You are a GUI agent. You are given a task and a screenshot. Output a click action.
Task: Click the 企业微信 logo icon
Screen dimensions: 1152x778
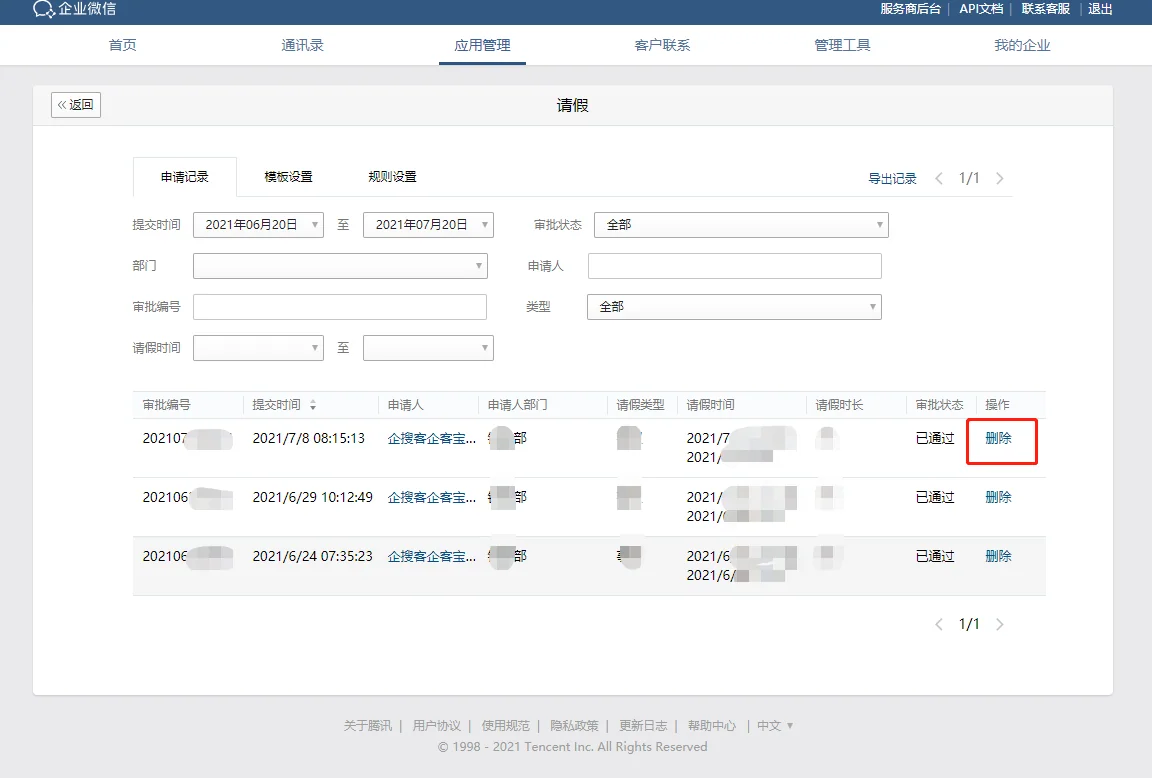43,9
